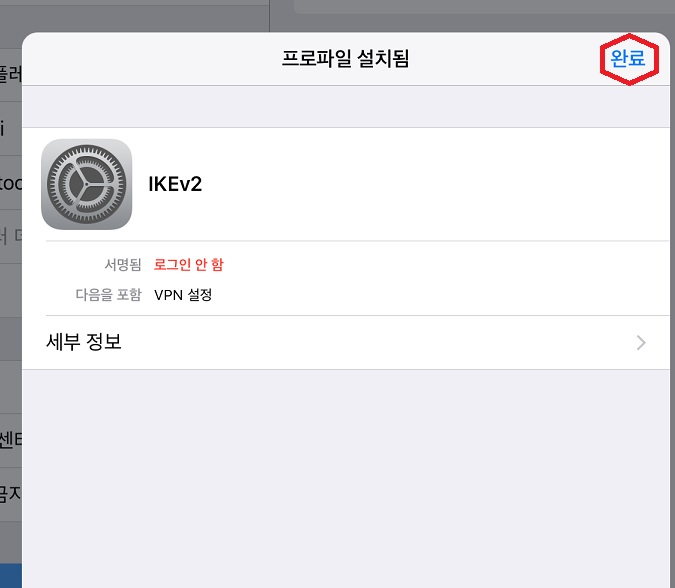
Task: Click the empty gray area below 세부 정보
Action: tap(346, 478)
